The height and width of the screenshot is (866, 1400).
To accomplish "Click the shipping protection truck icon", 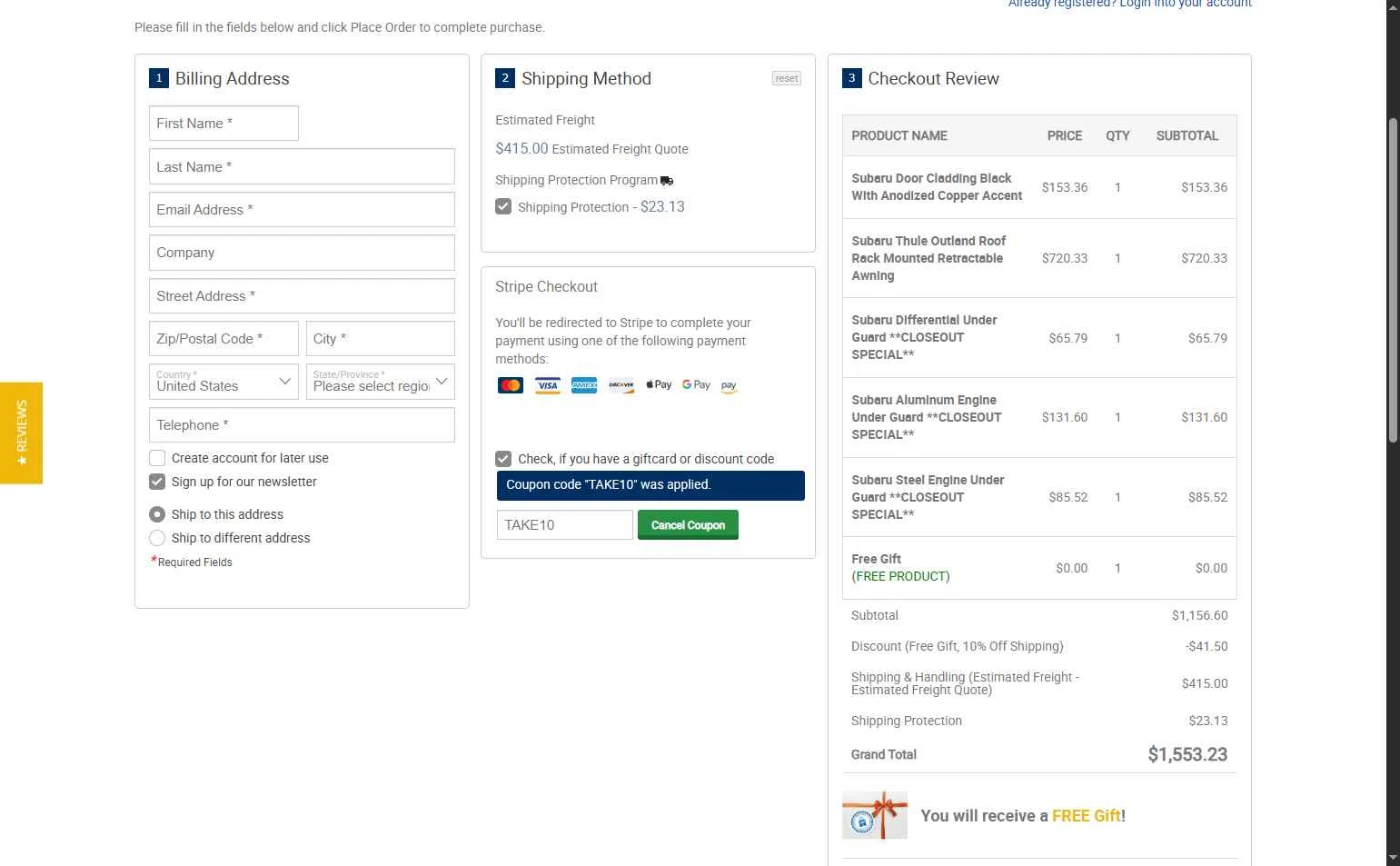I will click(667, 181).
